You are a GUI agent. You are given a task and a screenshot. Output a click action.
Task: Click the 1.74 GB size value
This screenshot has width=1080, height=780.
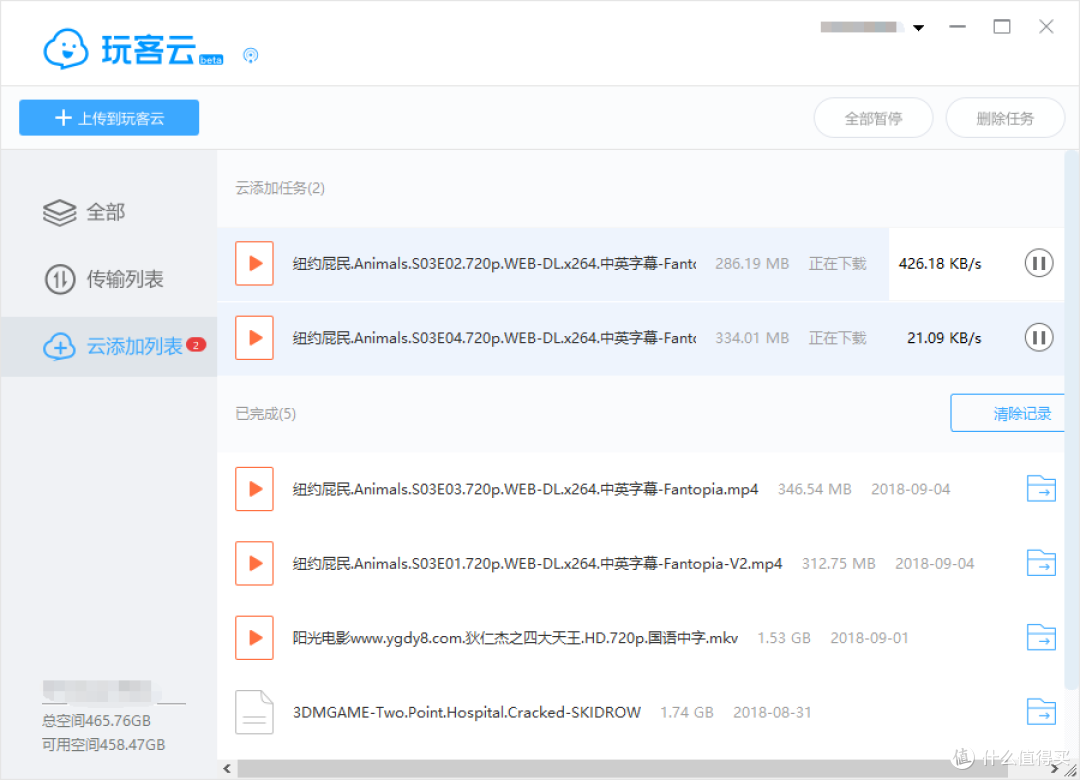[687, 712]
